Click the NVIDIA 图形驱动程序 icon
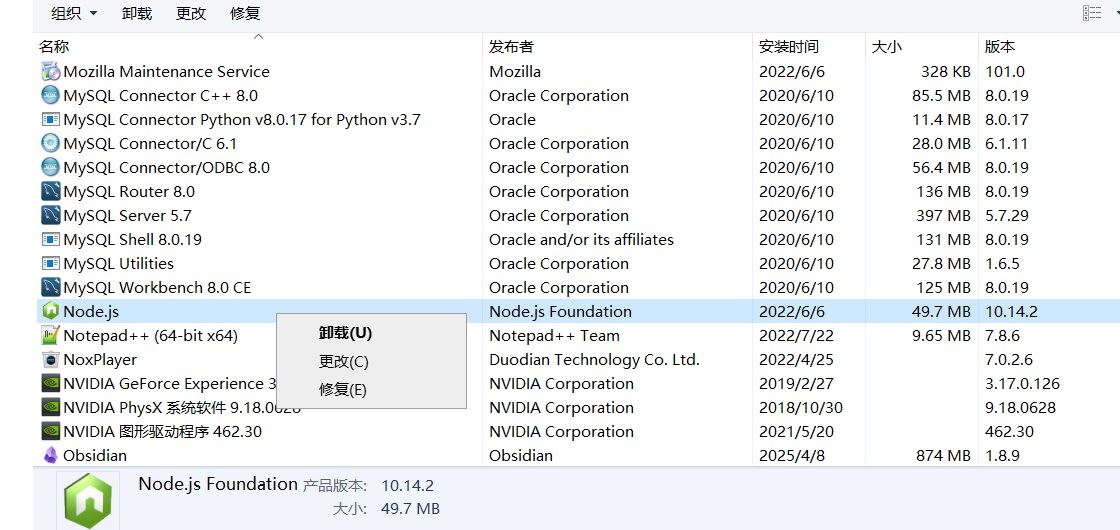1120x530 pixels. (50, 431)
